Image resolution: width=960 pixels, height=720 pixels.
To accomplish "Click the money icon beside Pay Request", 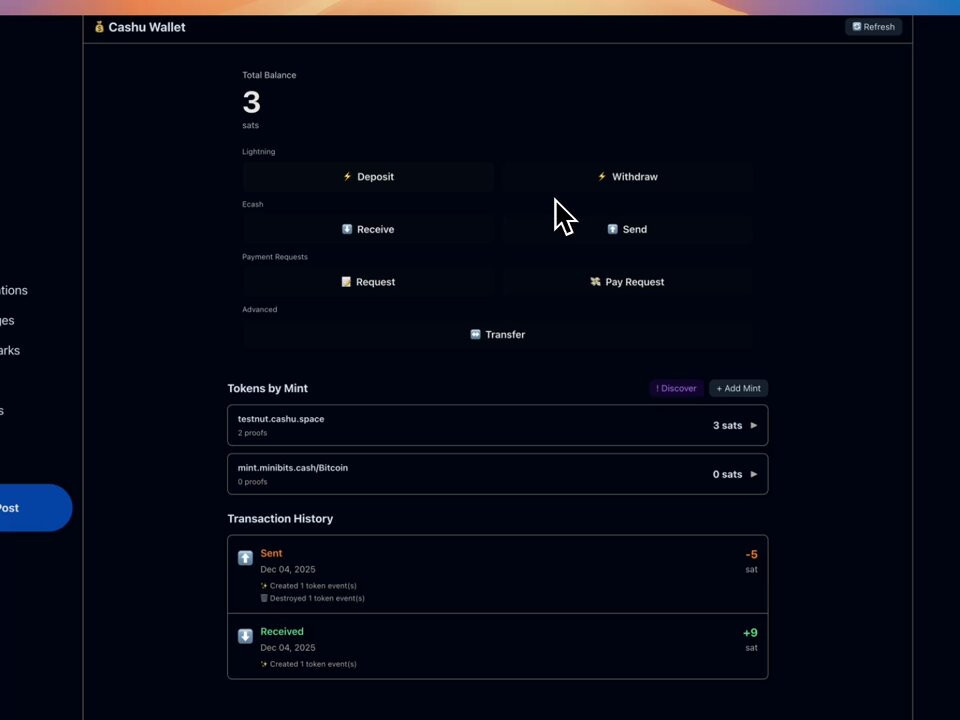I will pyautogui.click(x=595, y=282).
